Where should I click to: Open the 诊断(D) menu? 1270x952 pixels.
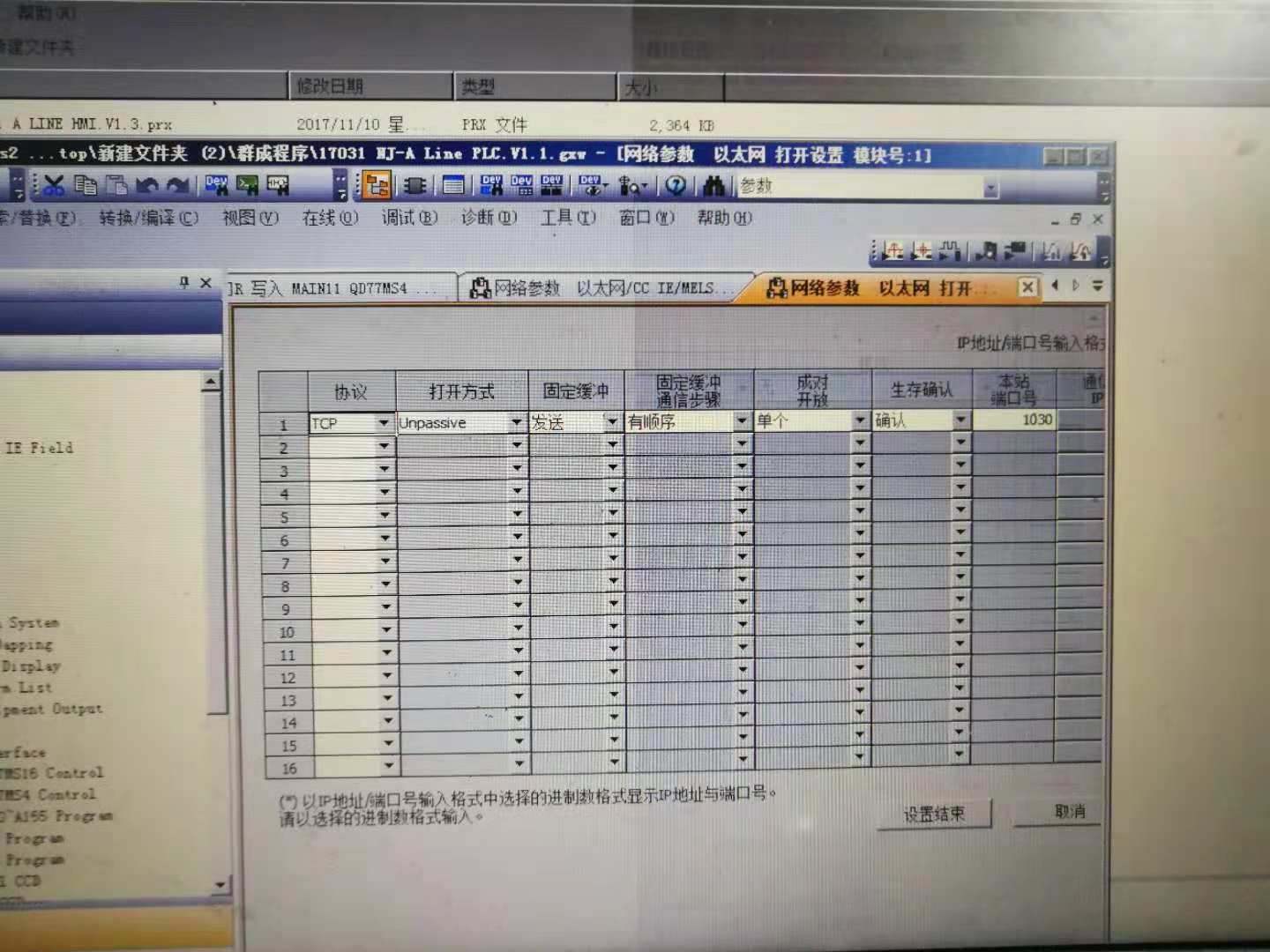[x=489, y=218]
